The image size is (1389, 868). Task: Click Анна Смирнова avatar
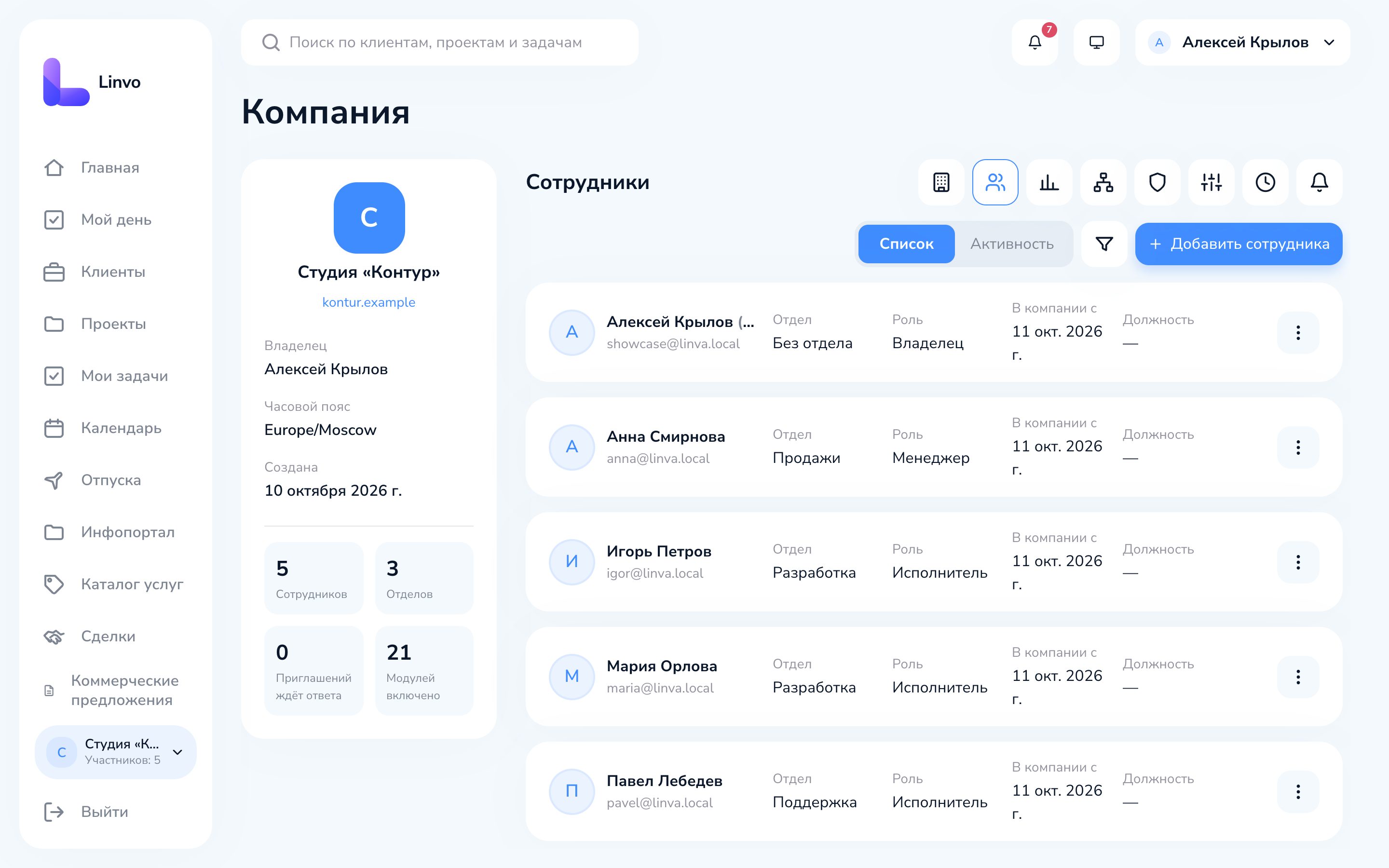[x=572, y=447]
